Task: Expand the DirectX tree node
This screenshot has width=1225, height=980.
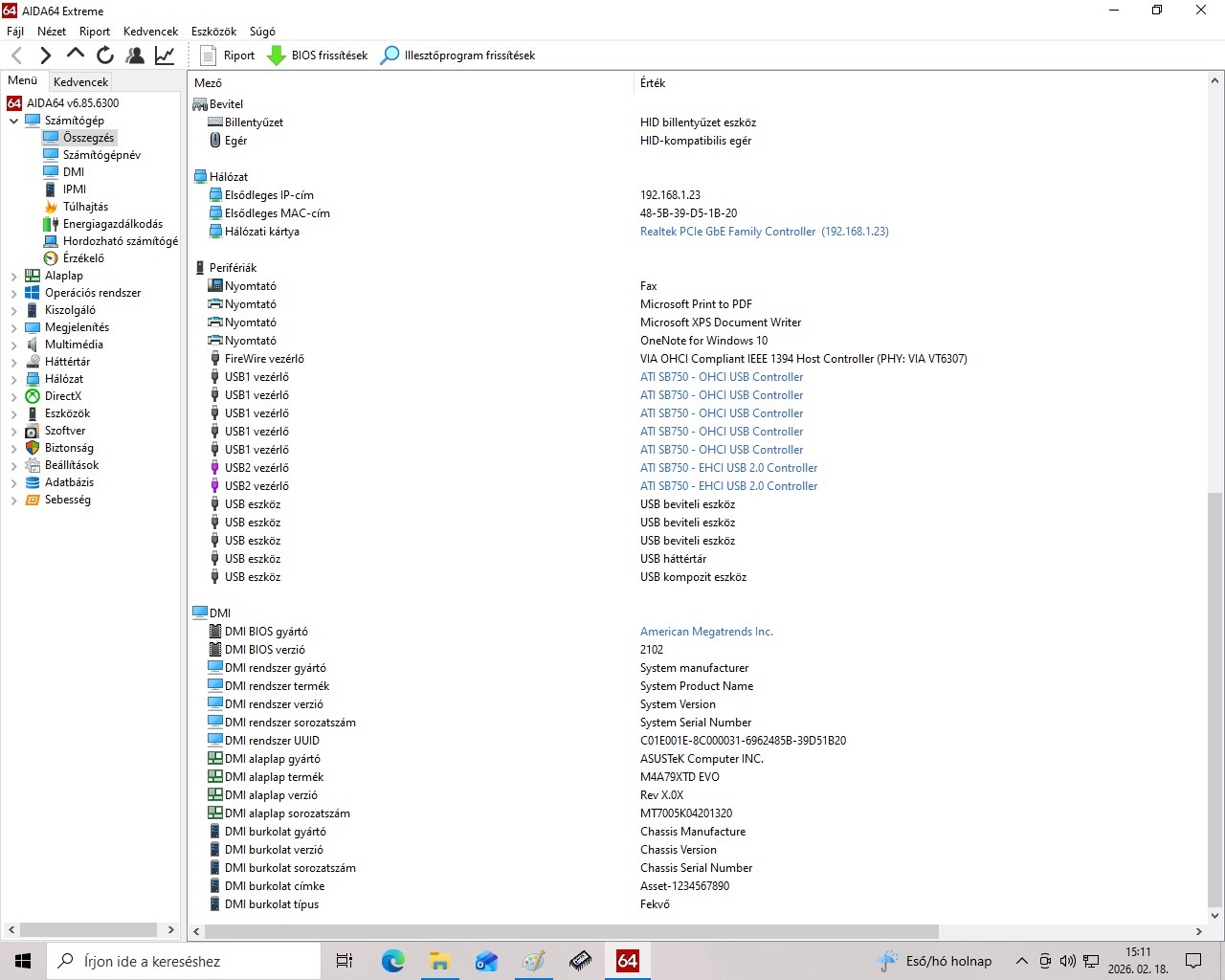Action: click(13, 396)
